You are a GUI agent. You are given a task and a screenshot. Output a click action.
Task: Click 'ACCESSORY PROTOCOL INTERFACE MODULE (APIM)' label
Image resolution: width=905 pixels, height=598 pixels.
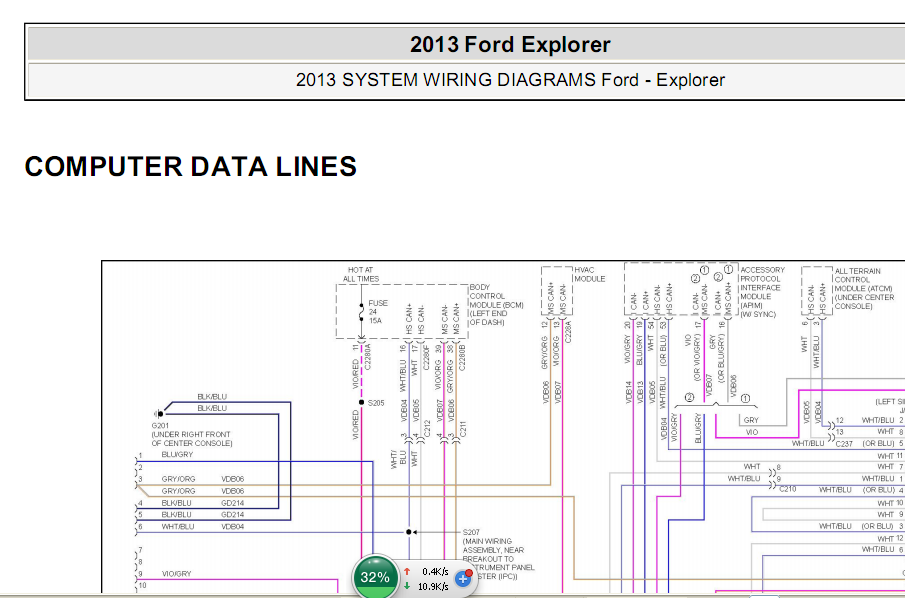(x=762, y=292)
